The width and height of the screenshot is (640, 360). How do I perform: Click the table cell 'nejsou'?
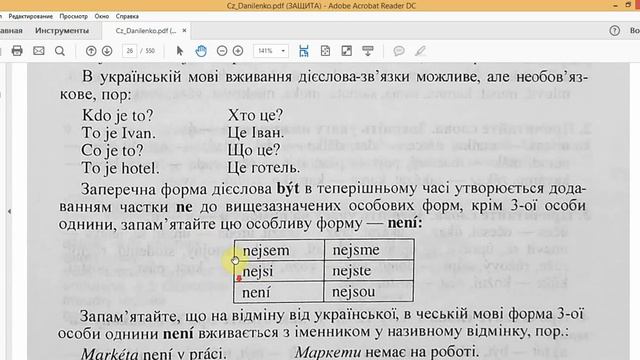pyautogui.click(x=369, y=292)
